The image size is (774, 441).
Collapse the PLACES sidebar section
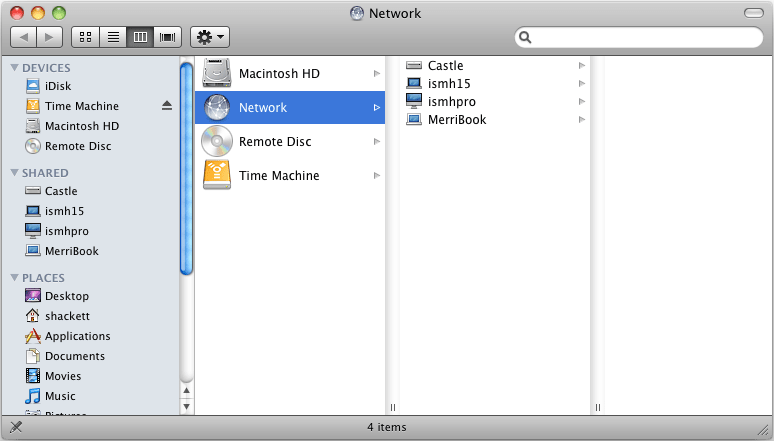(15, 278)
